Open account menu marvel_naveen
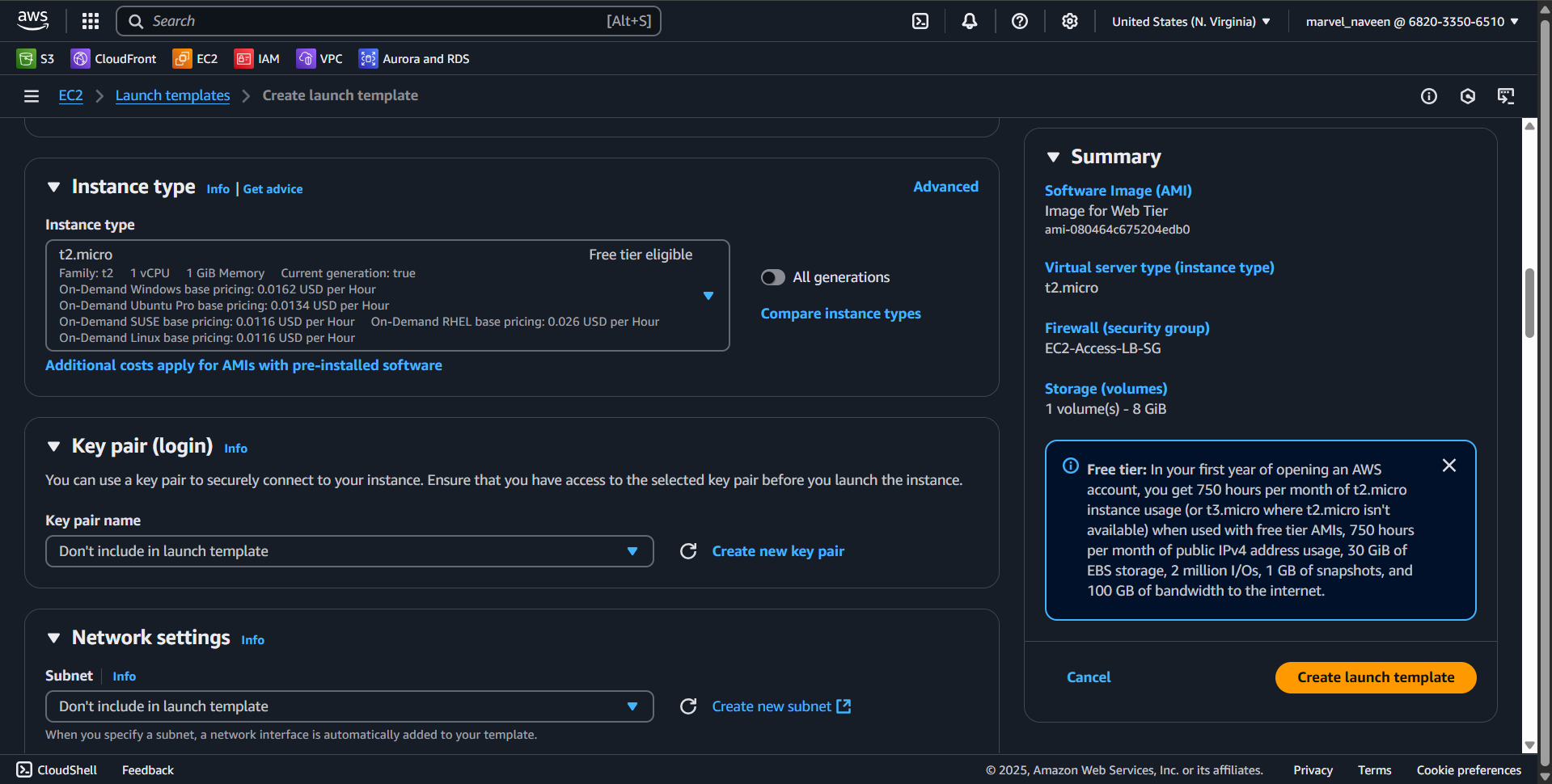This screenshot has width=1552, height=784. (x=1412, y=21)
